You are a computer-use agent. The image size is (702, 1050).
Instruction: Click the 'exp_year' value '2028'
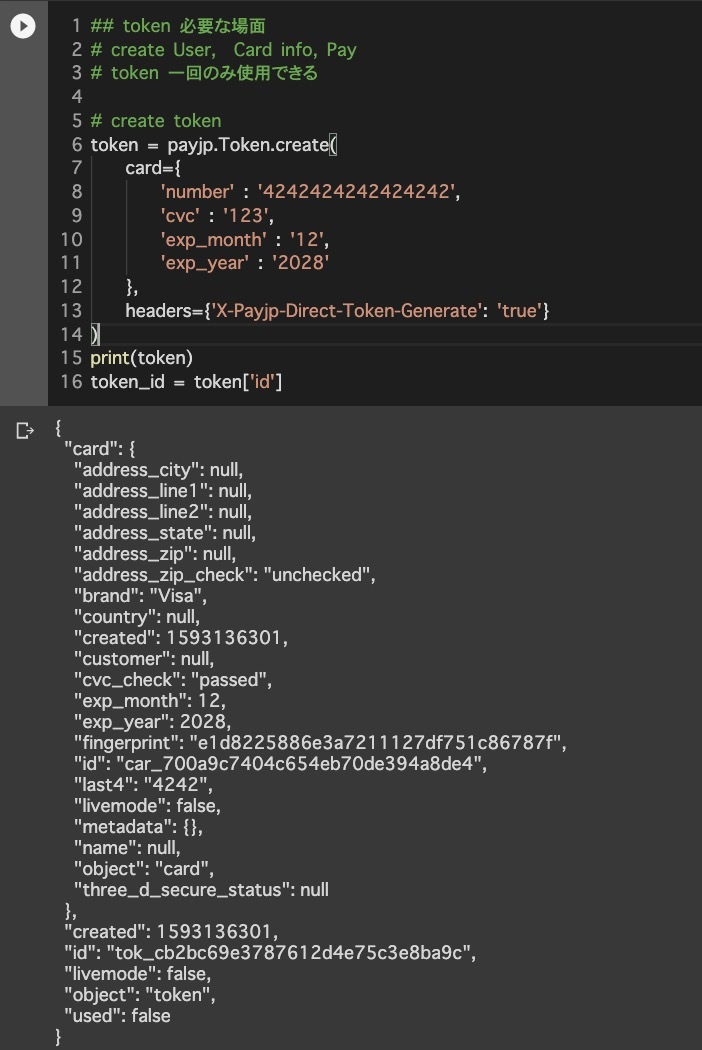(300, 262)
